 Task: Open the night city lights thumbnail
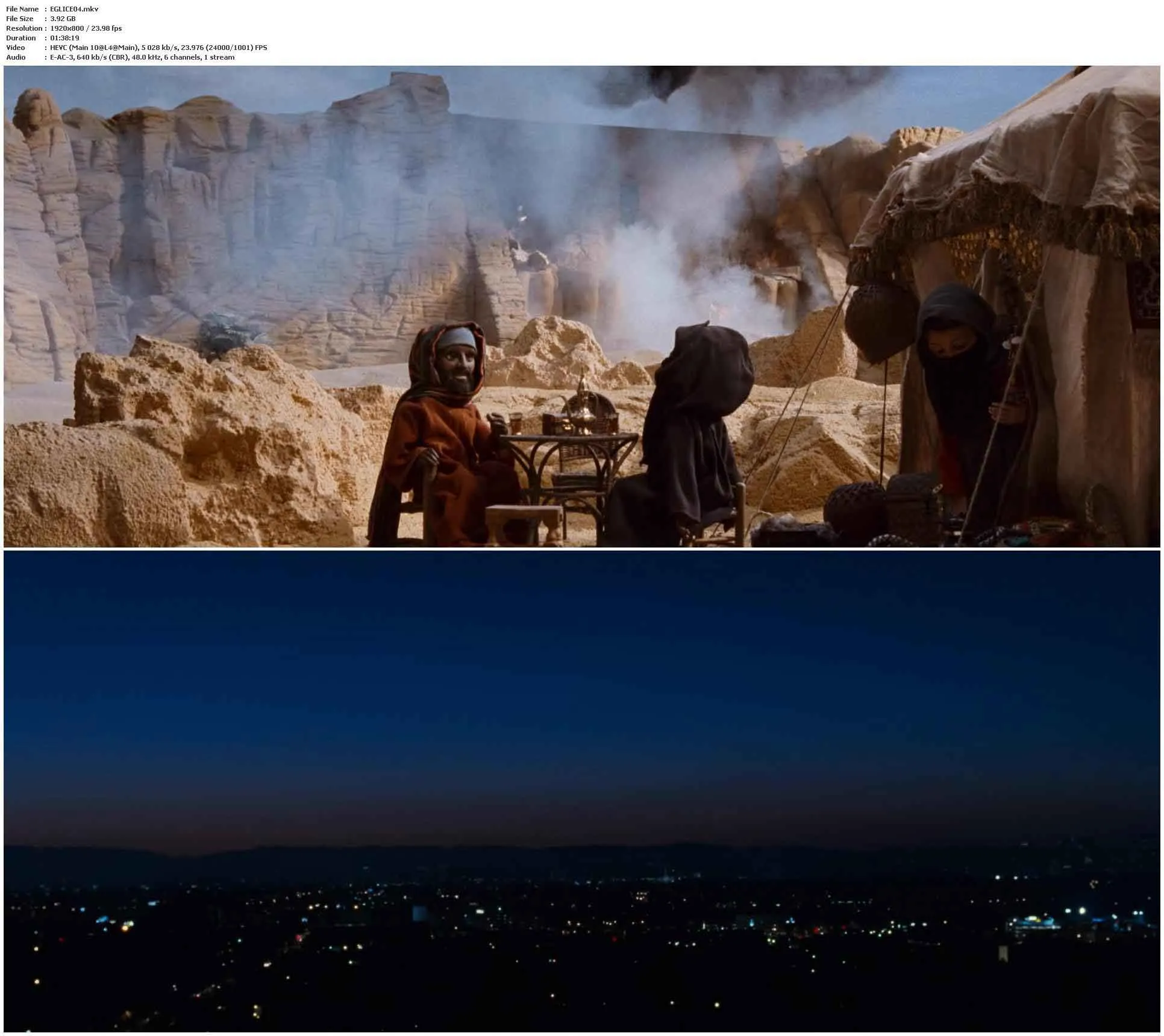(x=581, y=791)
